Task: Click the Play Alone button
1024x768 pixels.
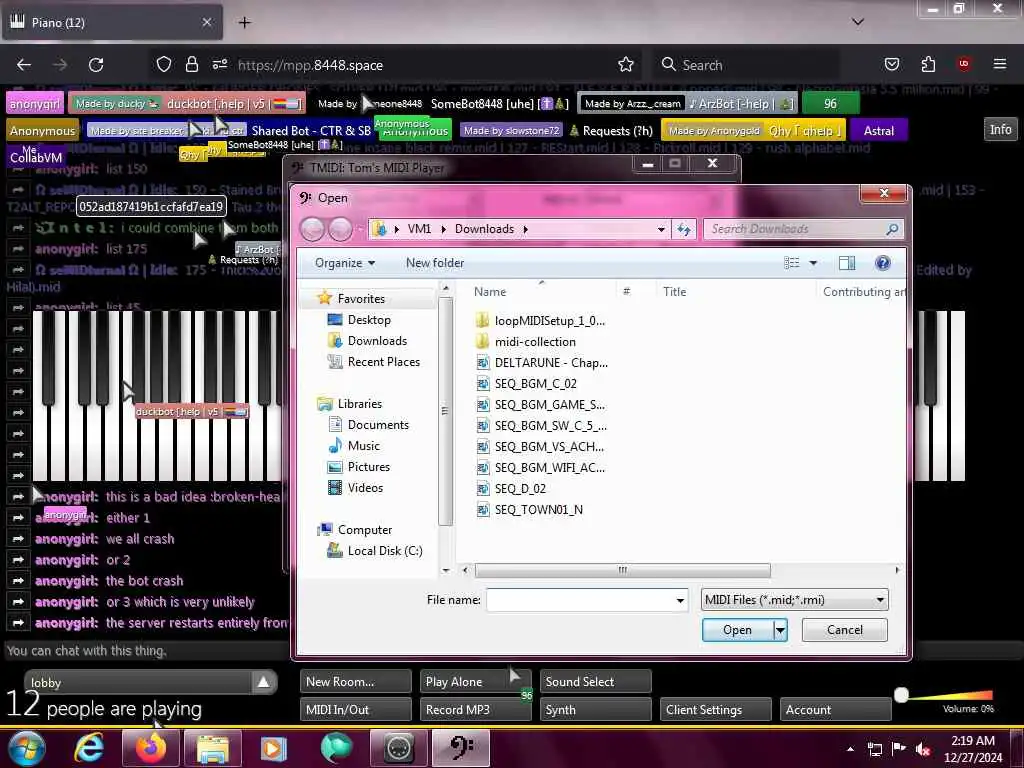Action: 475,681
